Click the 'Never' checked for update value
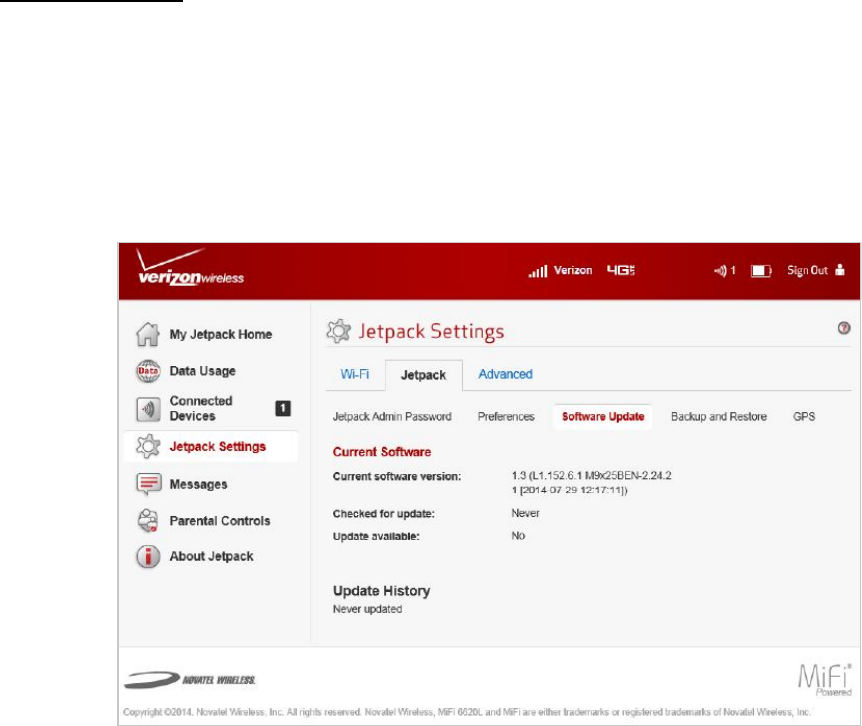 coord(525,513)
